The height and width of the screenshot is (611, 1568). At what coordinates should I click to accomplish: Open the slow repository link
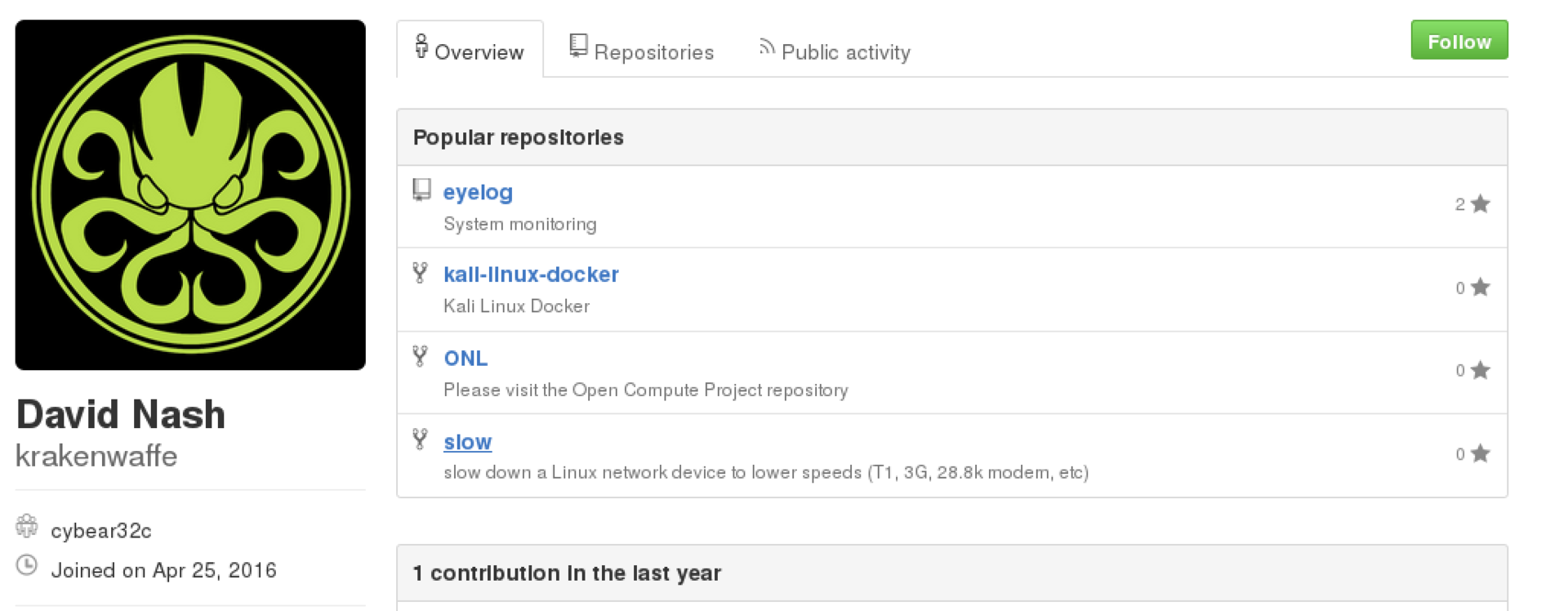[467, 442]
